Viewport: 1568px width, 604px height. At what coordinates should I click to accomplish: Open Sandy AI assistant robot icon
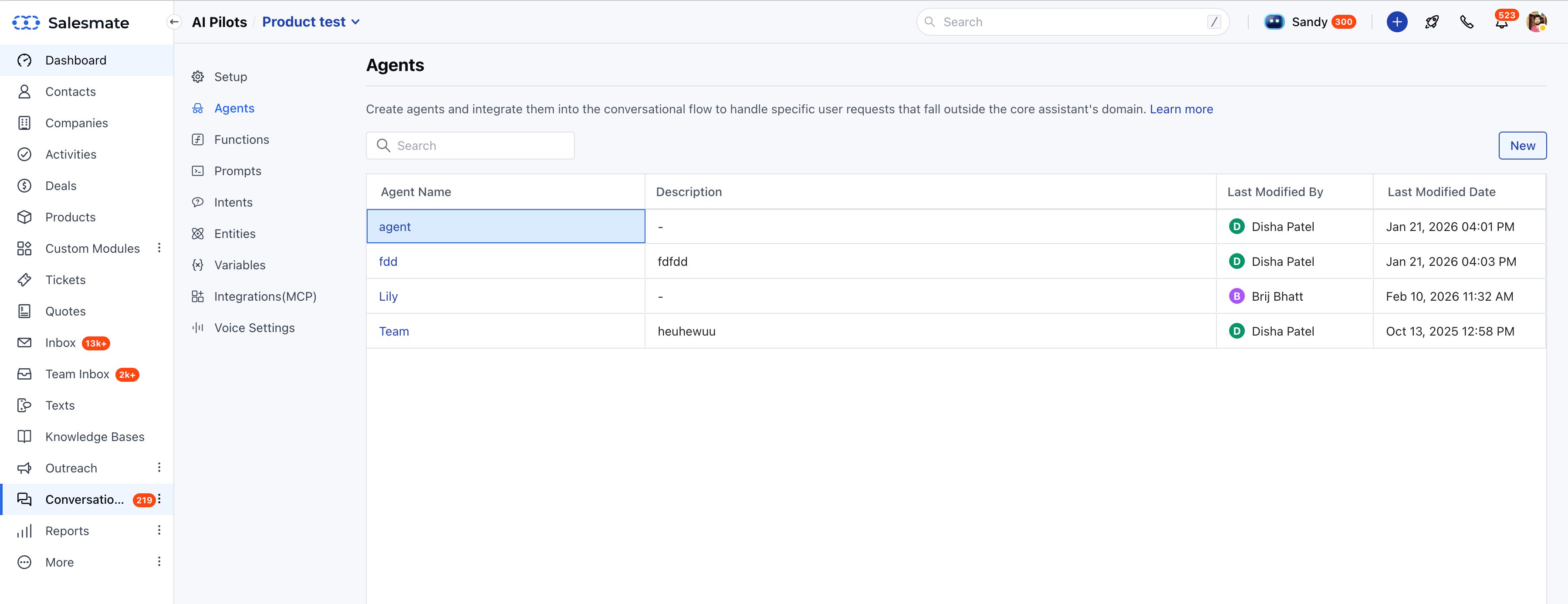tap(1274, 22)
